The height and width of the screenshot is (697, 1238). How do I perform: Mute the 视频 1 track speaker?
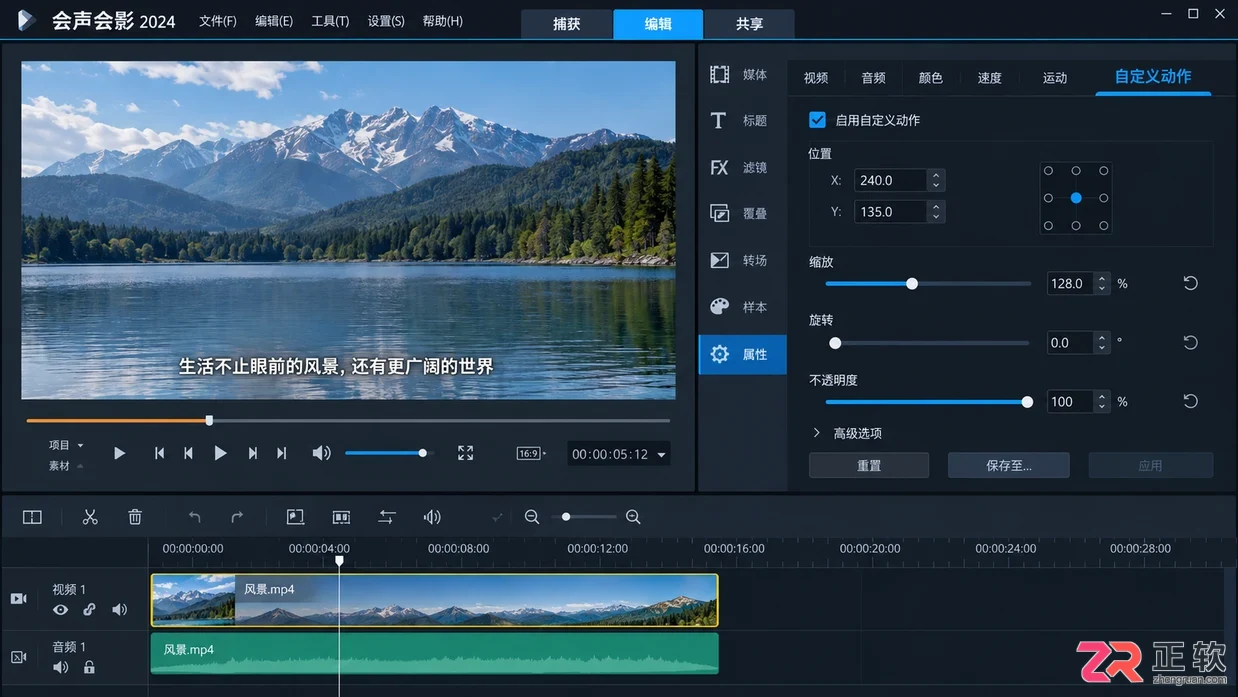coord(119,610)
